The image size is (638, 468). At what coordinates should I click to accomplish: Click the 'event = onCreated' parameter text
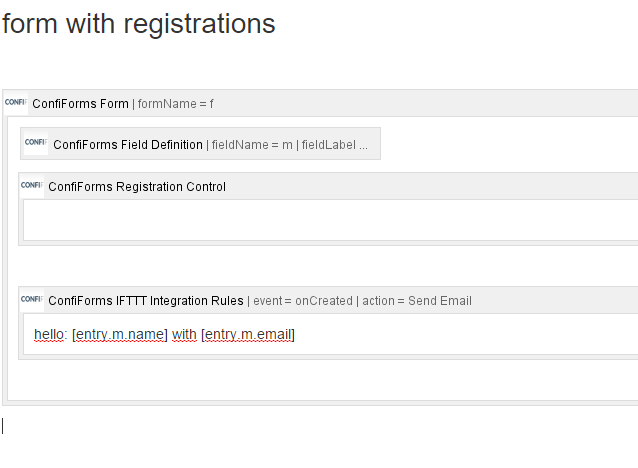[x=303, y=301]
